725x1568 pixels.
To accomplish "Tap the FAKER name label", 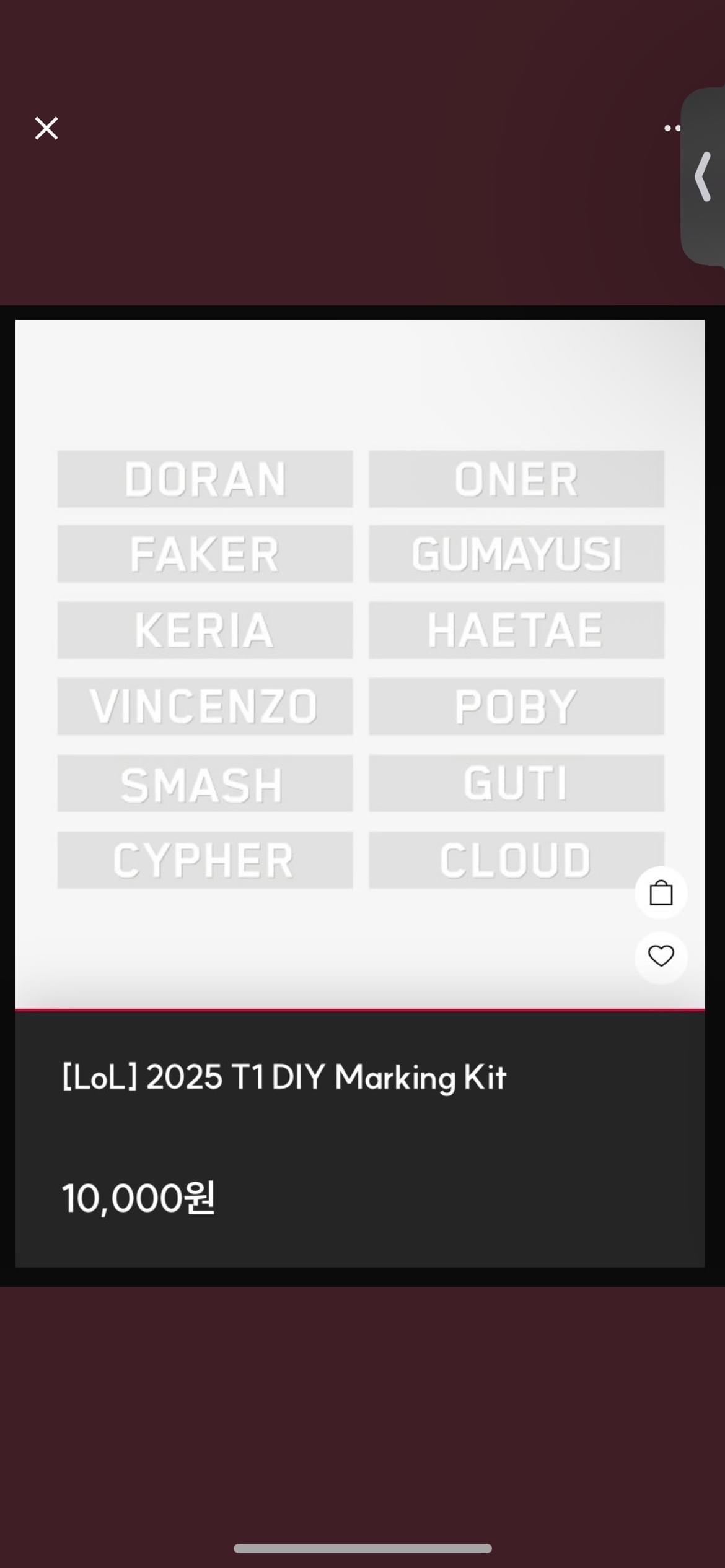I will [205, 554].
